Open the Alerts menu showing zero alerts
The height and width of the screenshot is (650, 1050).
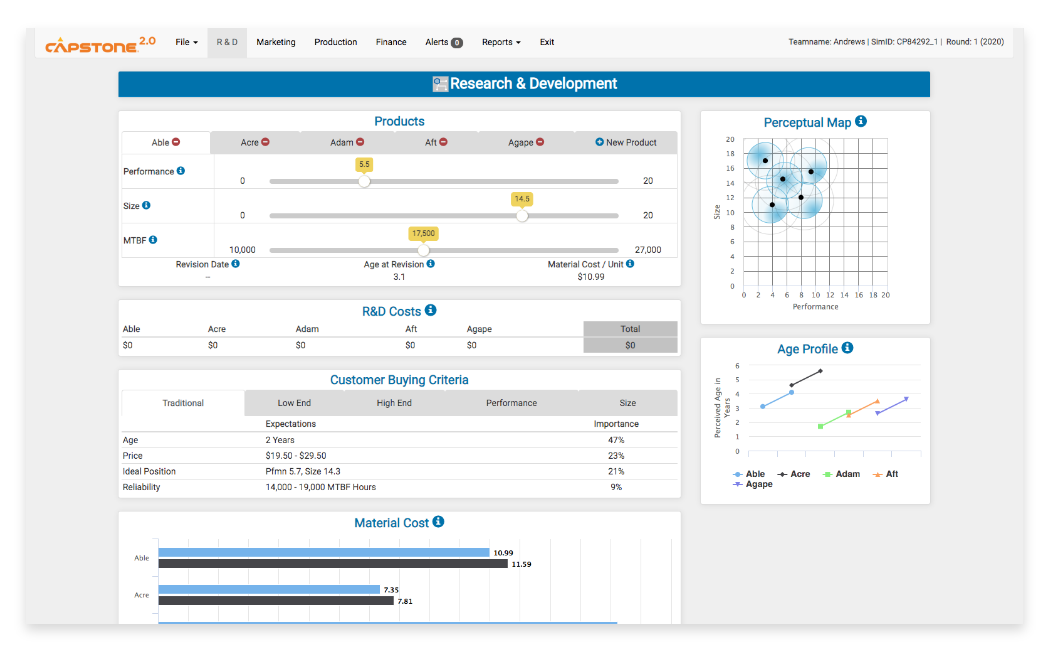pos(443,42)
